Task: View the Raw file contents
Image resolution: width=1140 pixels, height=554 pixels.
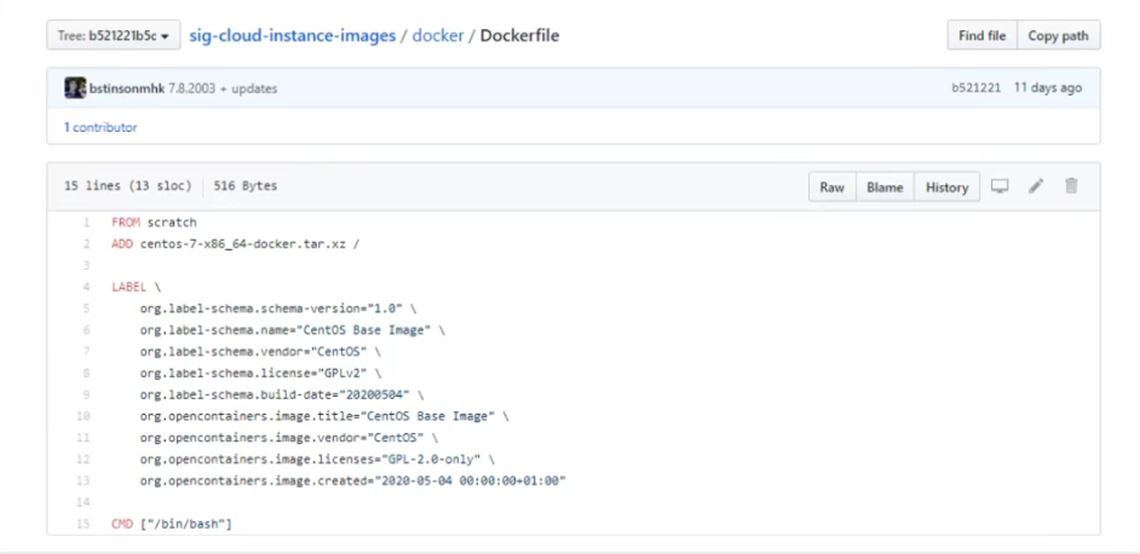Action: point(832,187)
